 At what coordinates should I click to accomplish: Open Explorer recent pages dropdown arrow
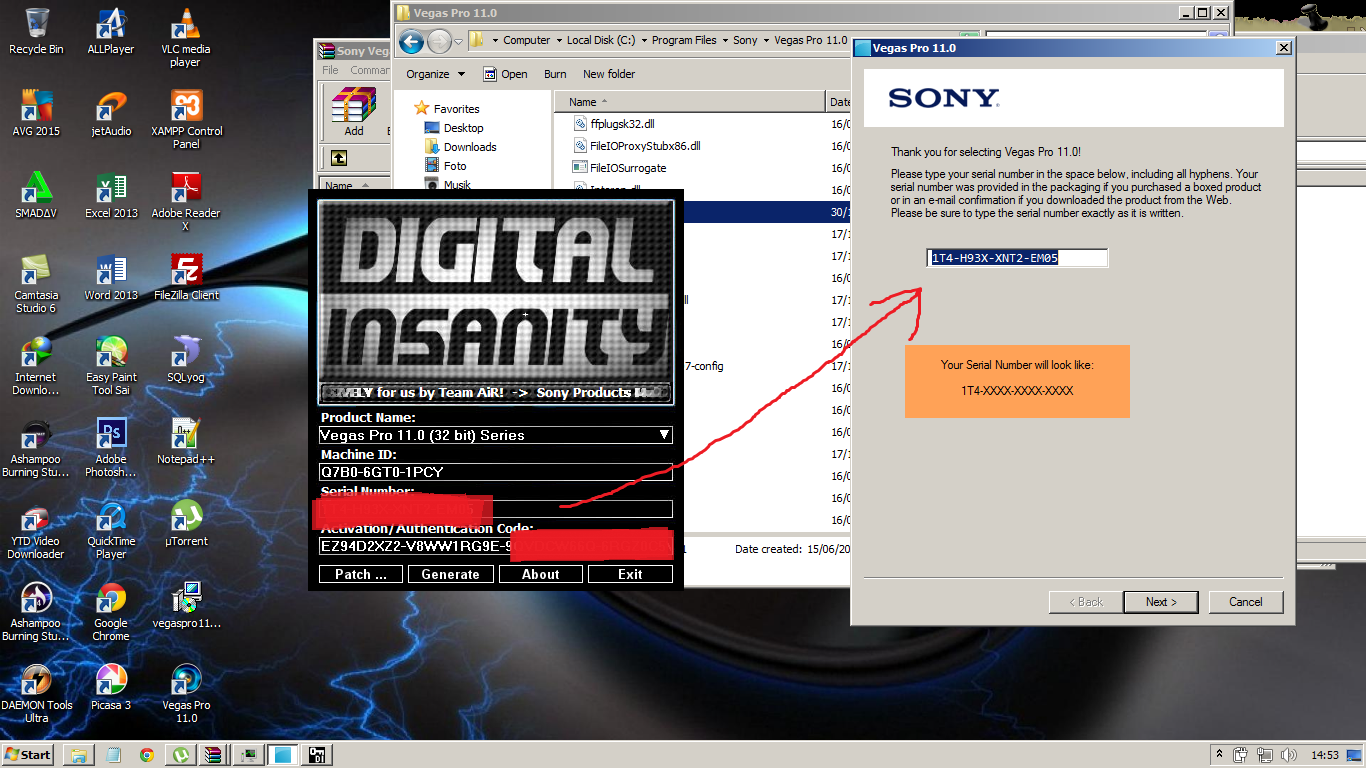(458, 41)
